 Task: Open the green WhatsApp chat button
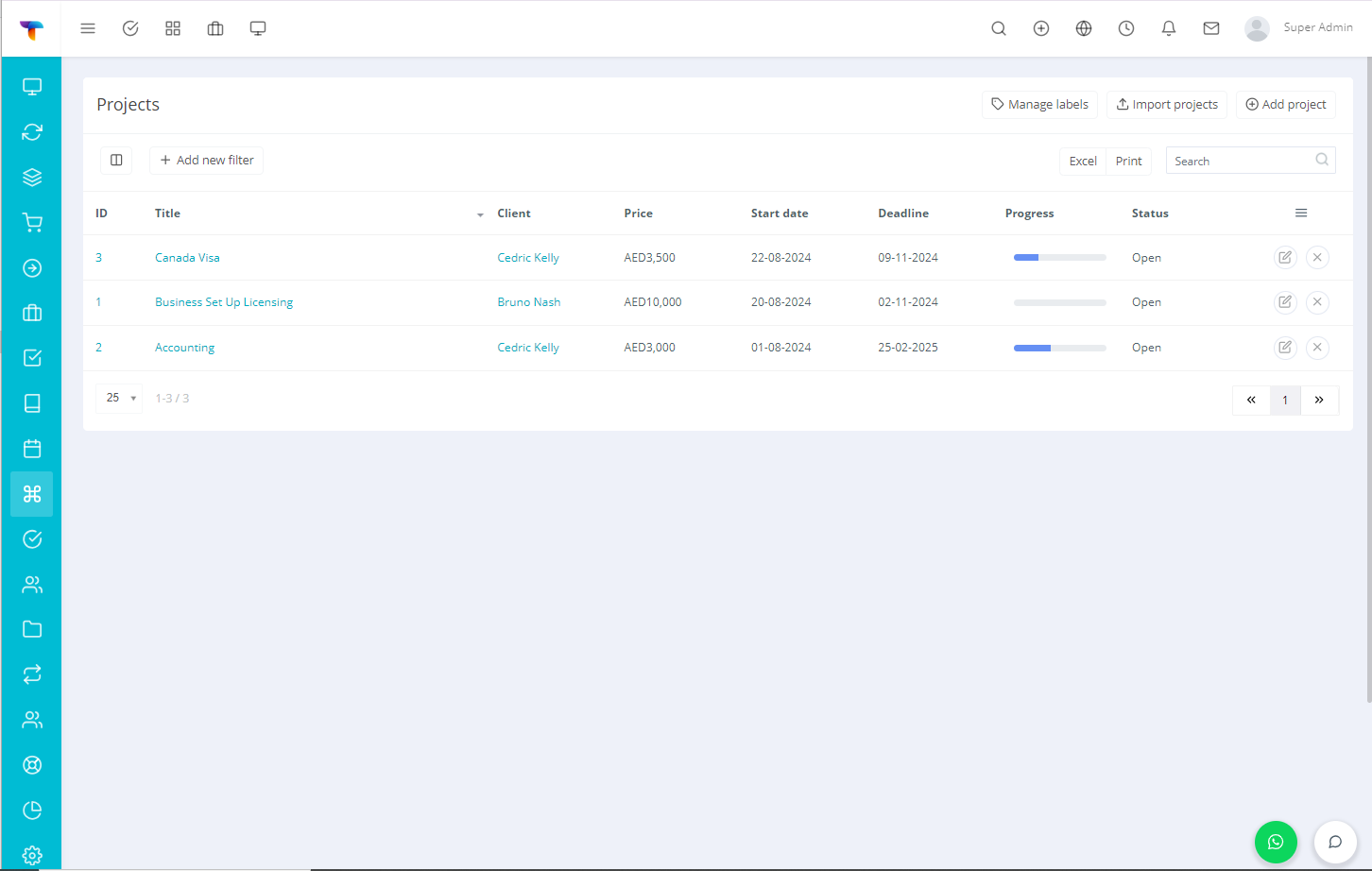(1276, 842)
